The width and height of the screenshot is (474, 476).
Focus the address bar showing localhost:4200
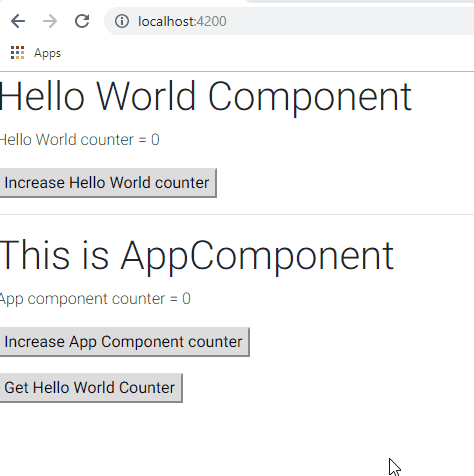(x=289, y=21)
